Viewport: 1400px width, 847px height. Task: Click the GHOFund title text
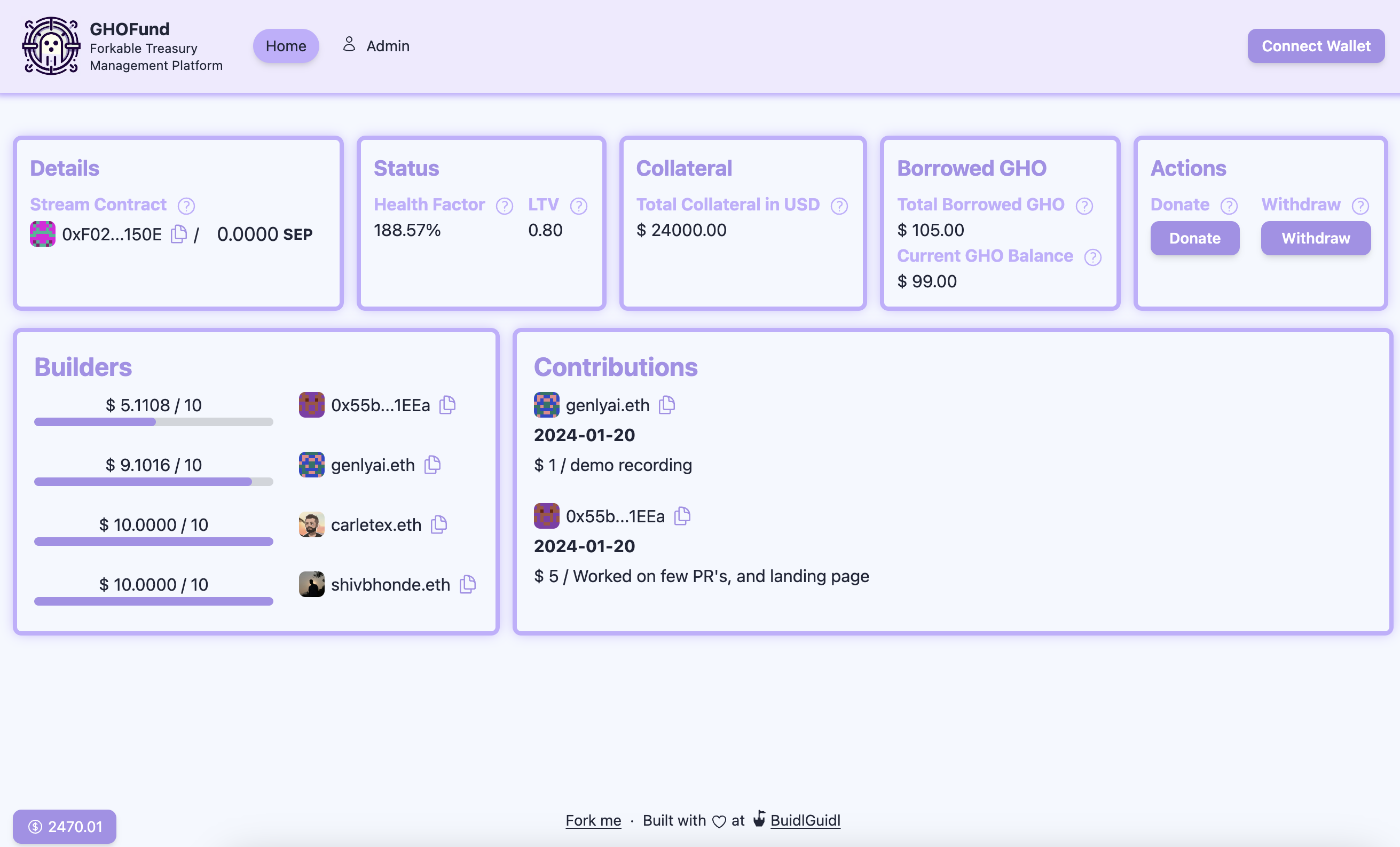tap(130, 29)
